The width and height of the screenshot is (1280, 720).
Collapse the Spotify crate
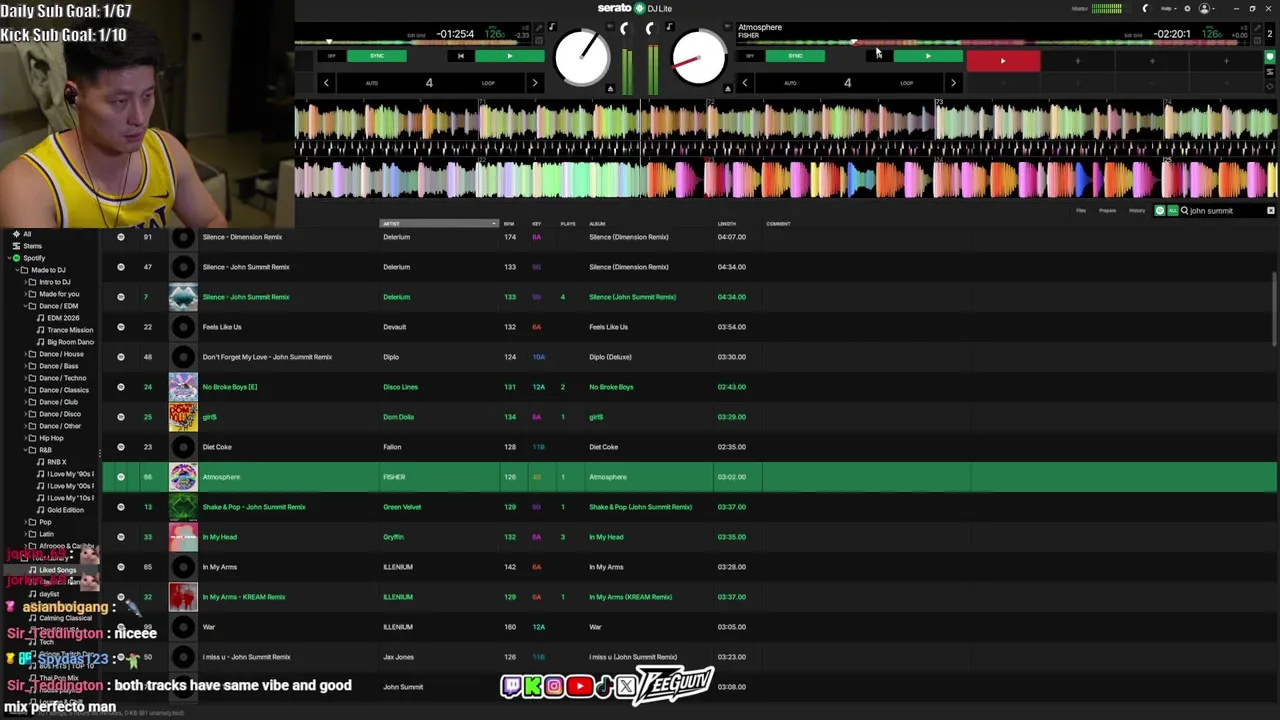pos(9,258)
